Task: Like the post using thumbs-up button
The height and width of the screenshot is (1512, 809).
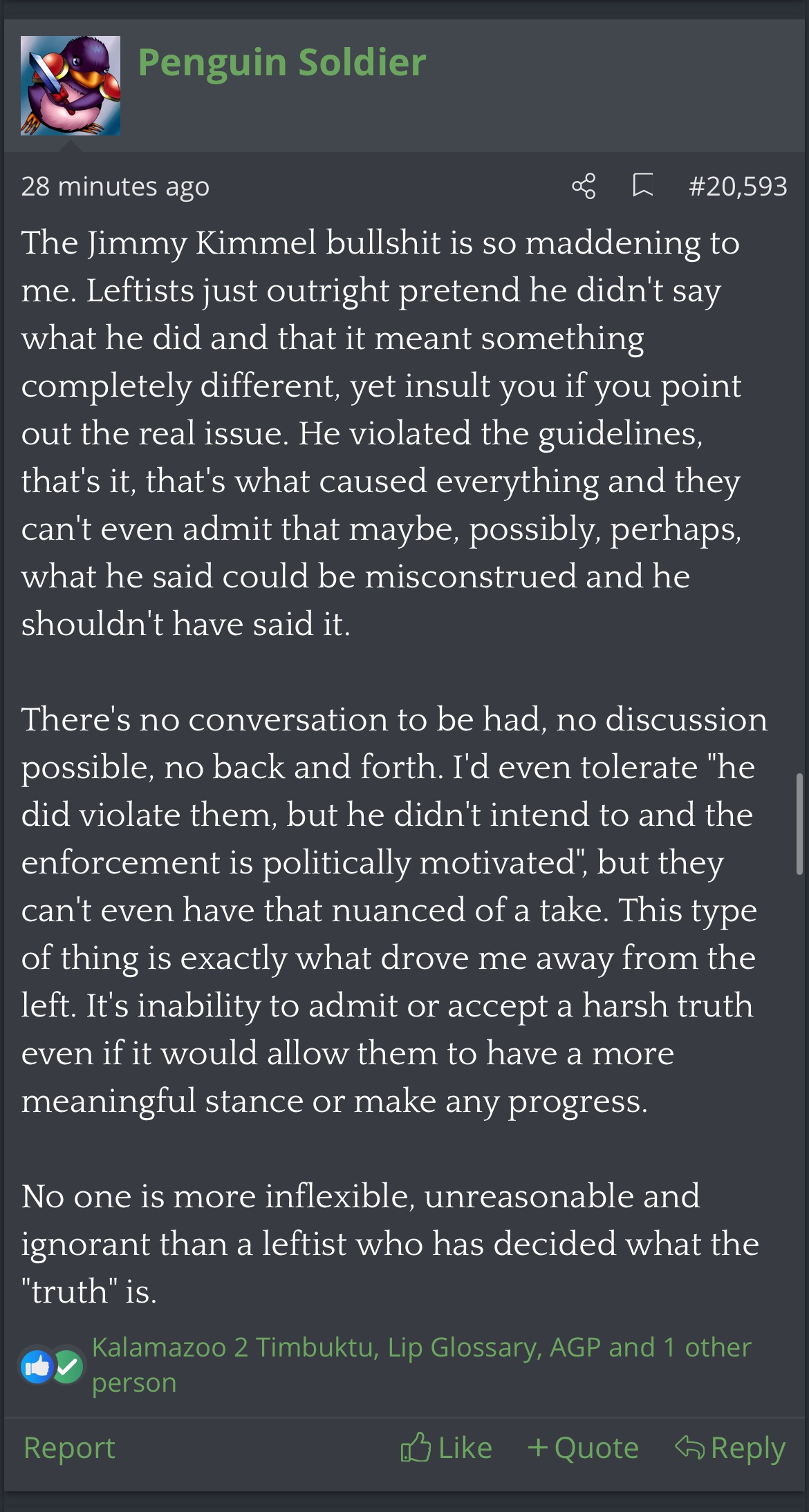Action: tap(446, 1448)
